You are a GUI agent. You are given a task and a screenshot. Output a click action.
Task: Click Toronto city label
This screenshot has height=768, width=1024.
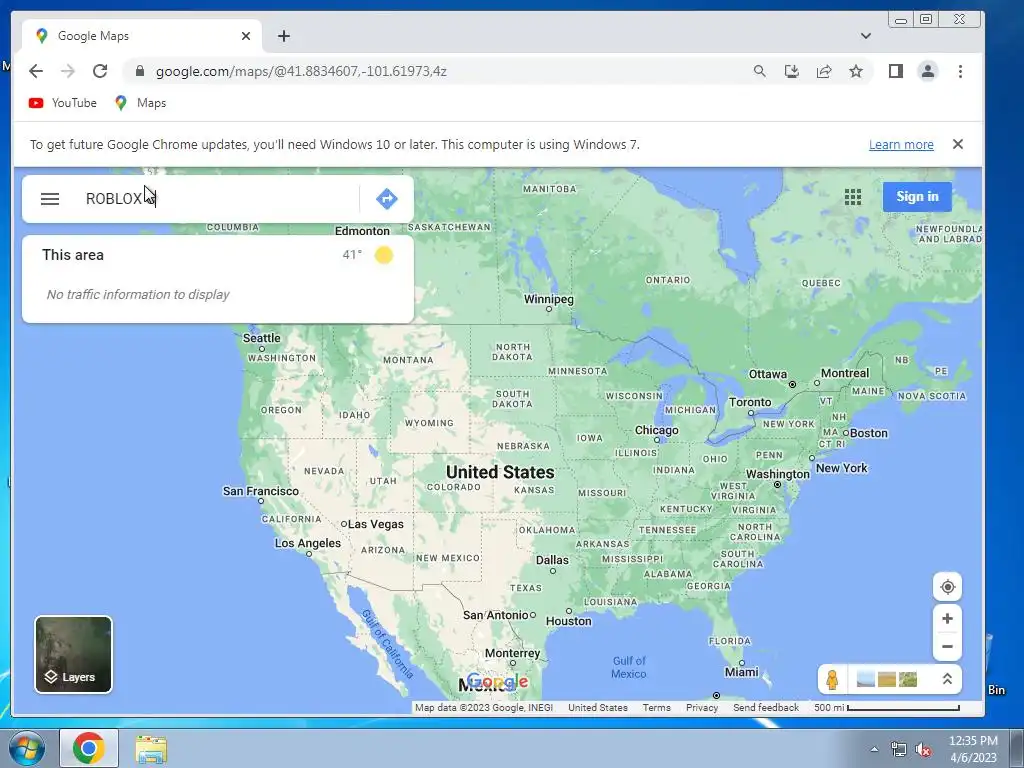(750, 402)
